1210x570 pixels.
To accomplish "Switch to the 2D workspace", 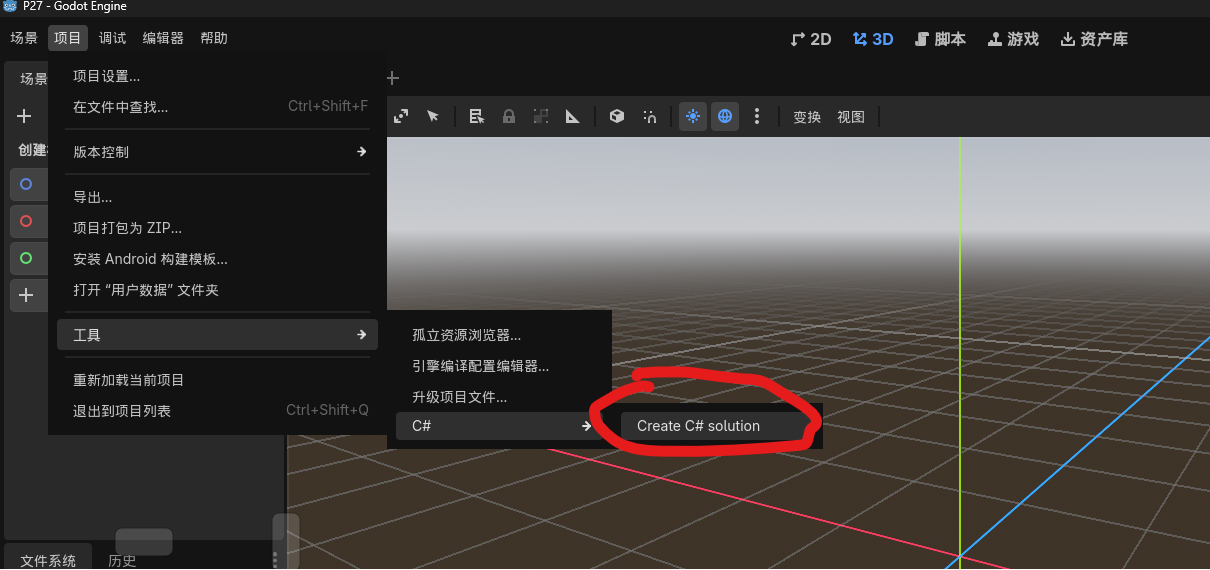I will [811, 39].
